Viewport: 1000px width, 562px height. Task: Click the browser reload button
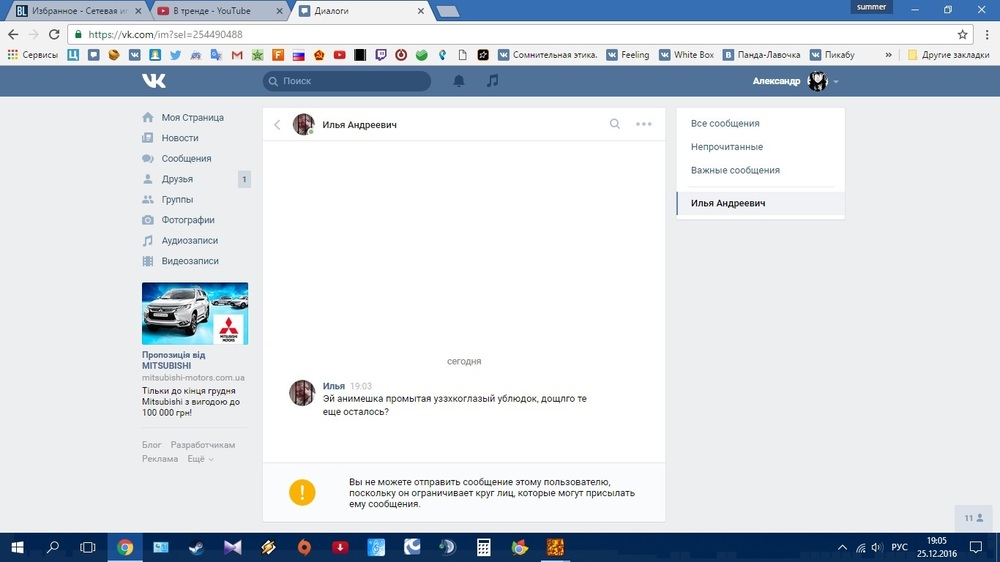53,34
